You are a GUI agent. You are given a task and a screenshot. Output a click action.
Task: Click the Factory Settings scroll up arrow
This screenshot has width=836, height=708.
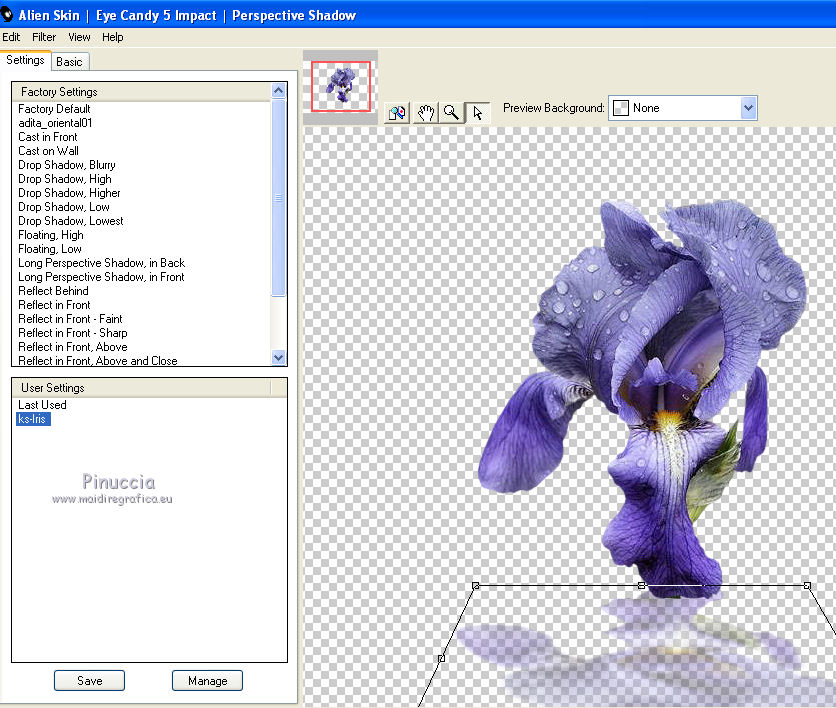[x=278, y=91]
